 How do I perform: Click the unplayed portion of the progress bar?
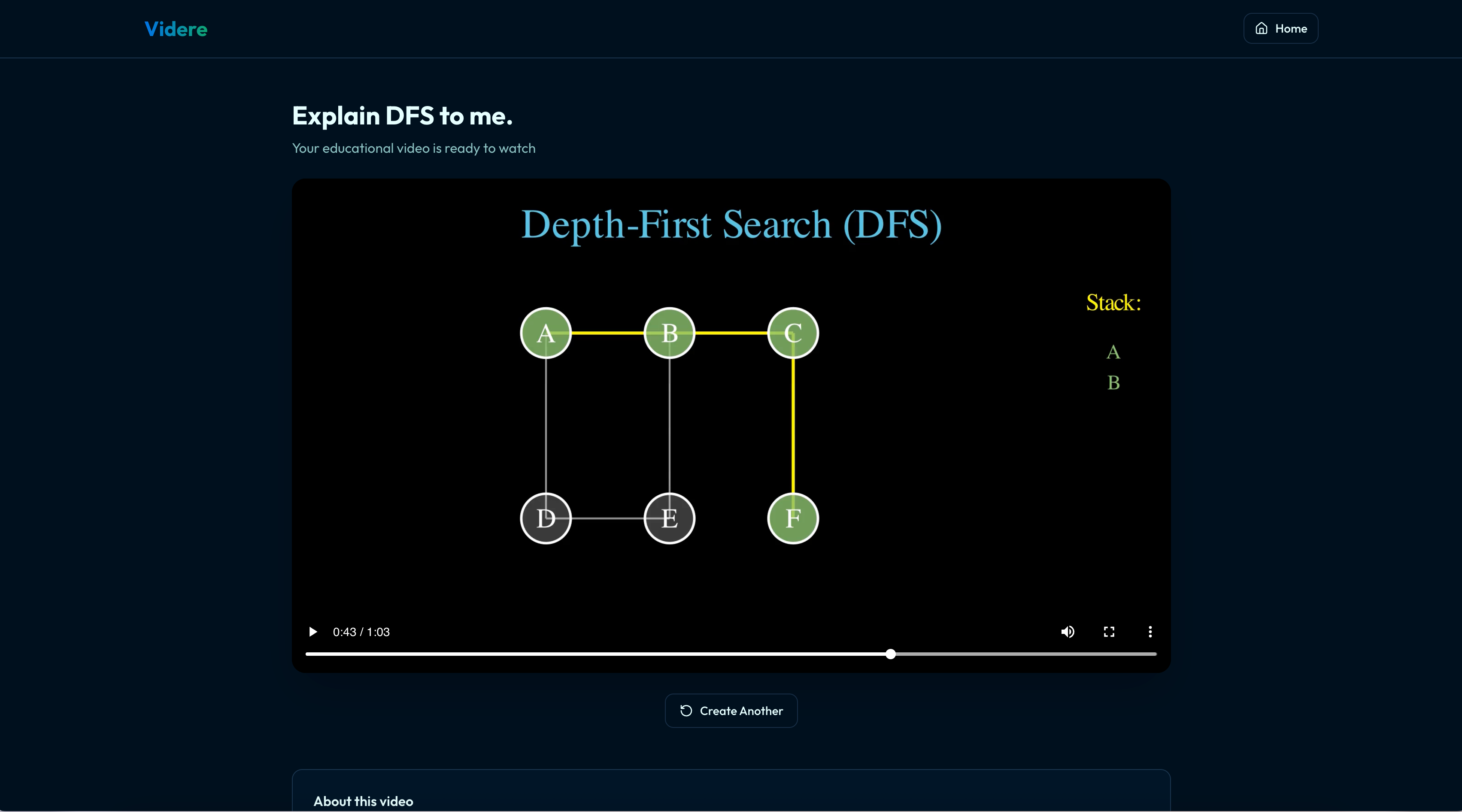(1022, 654)
